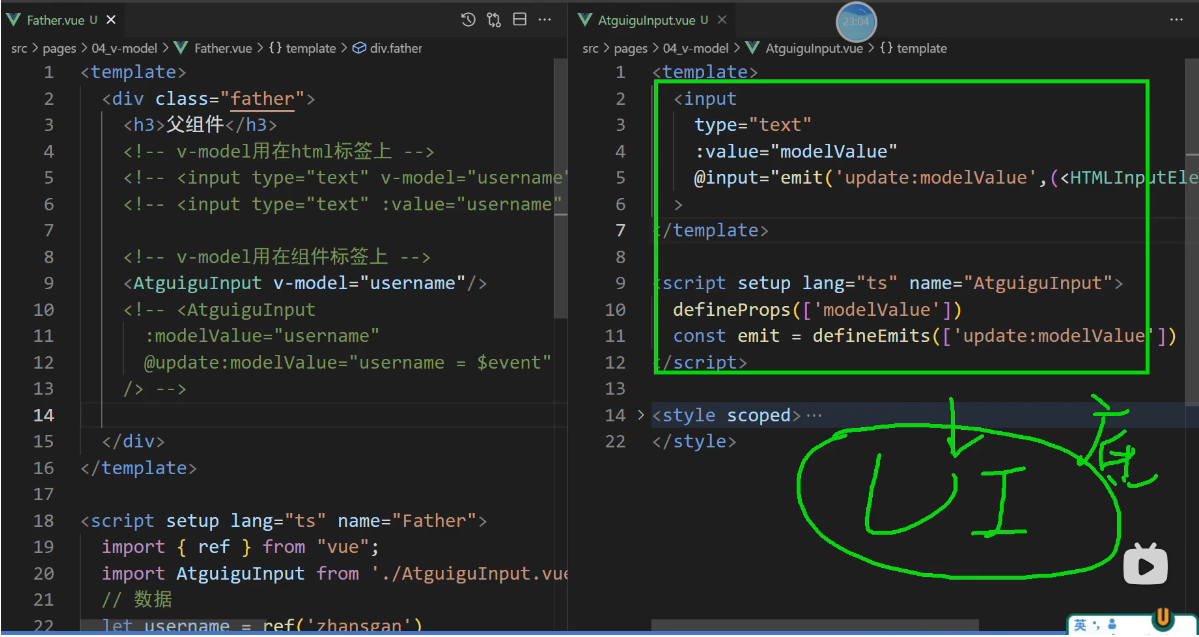Image resolution: width=1199 pixels, height=637 pixels.
Task: Click the open changes compare icon
Action: pyautogui.click(x=494, y=20)
